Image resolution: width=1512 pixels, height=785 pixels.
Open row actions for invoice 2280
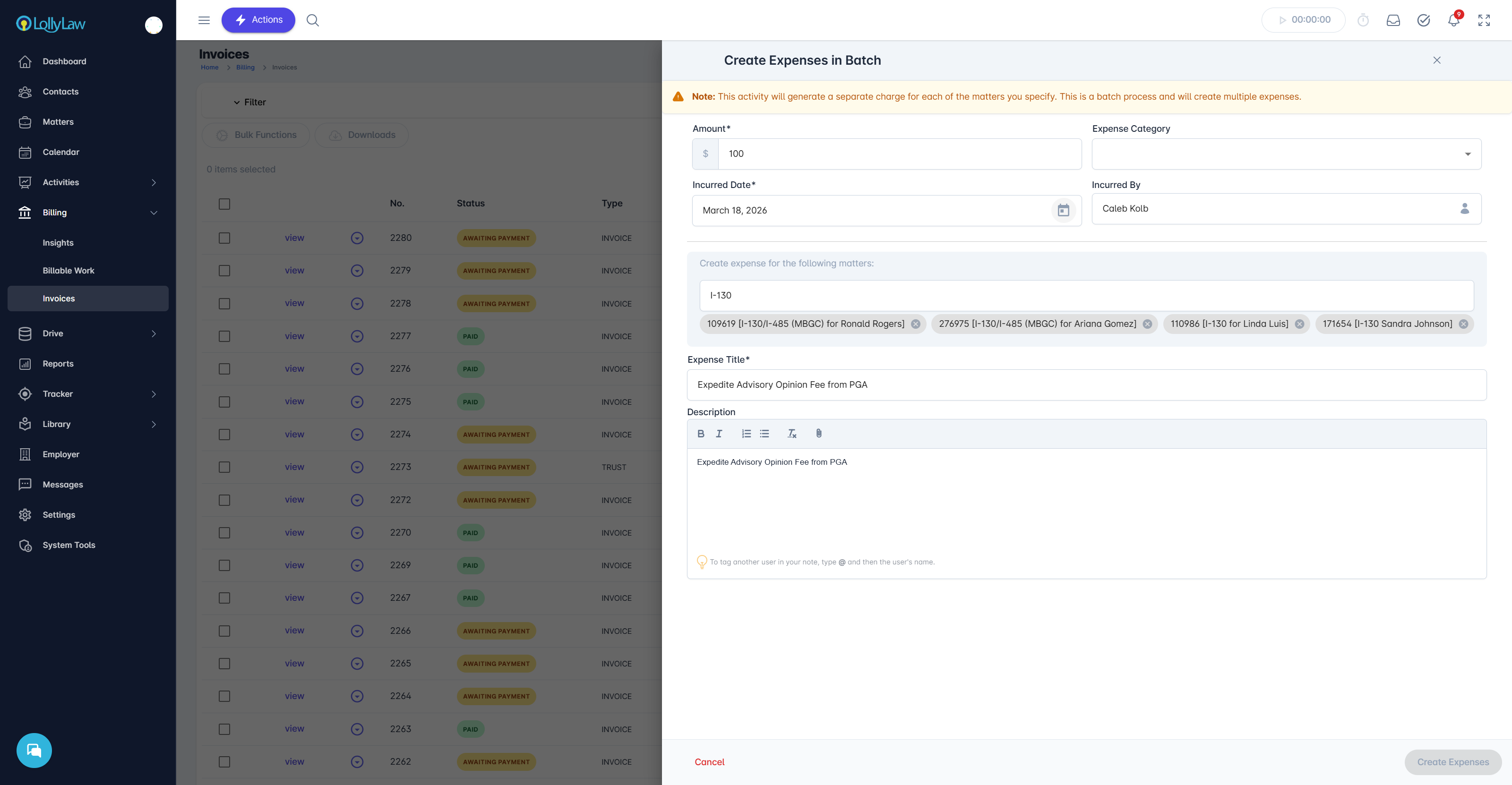point(357,238)
